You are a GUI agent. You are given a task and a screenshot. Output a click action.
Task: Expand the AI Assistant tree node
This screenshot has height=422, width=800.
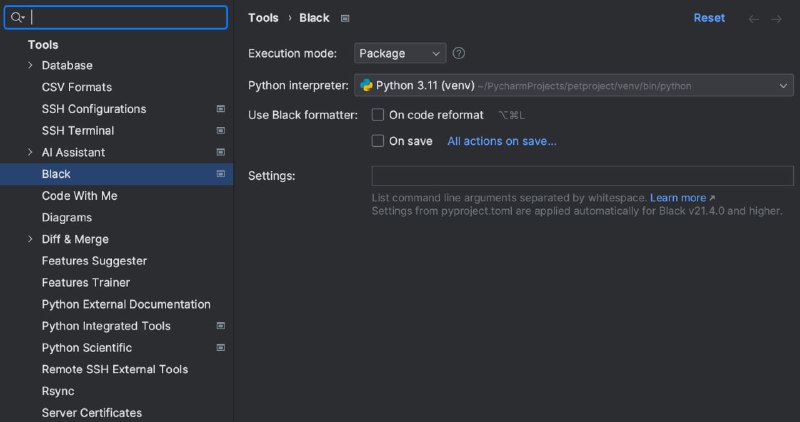point(30,152)
